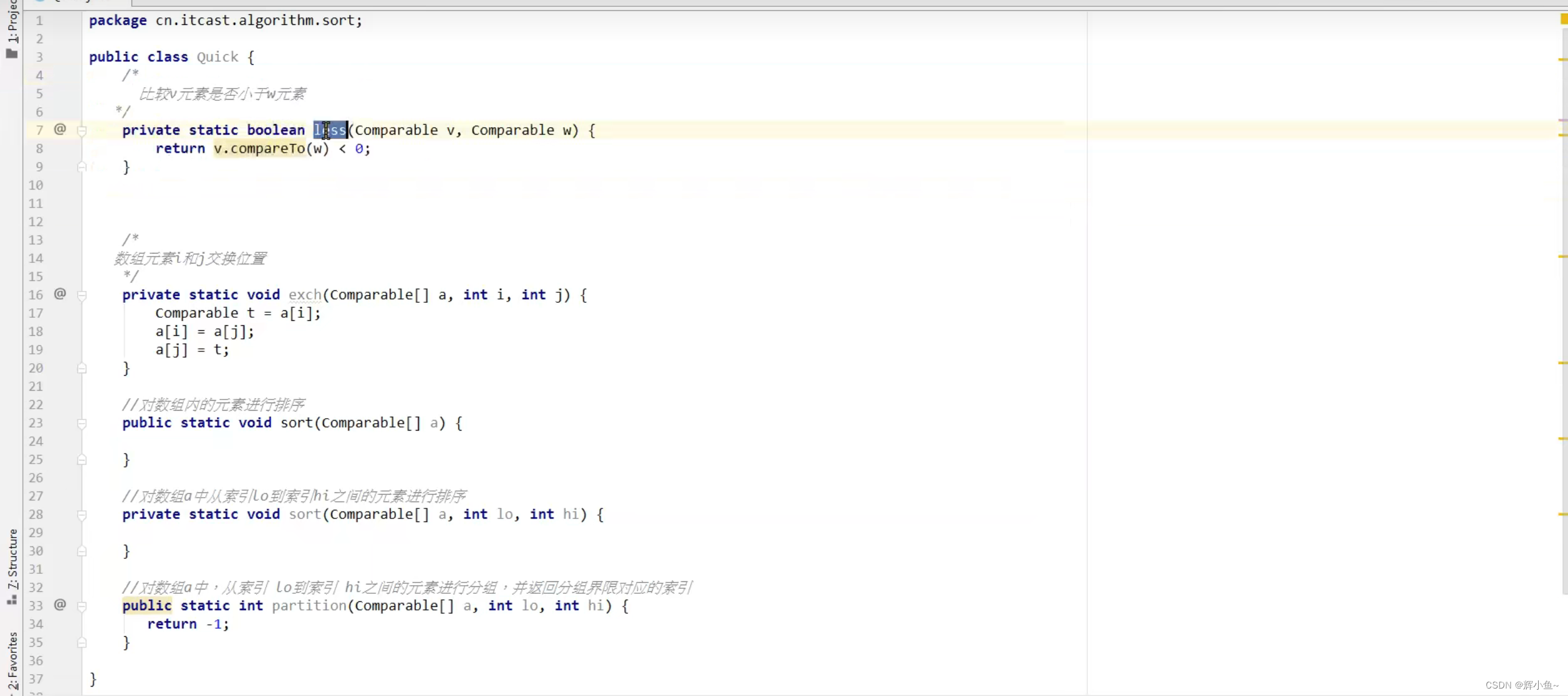Click the gutter @ icon on line 33
The width and height of the screenshot is (1568, 696).
60,604
